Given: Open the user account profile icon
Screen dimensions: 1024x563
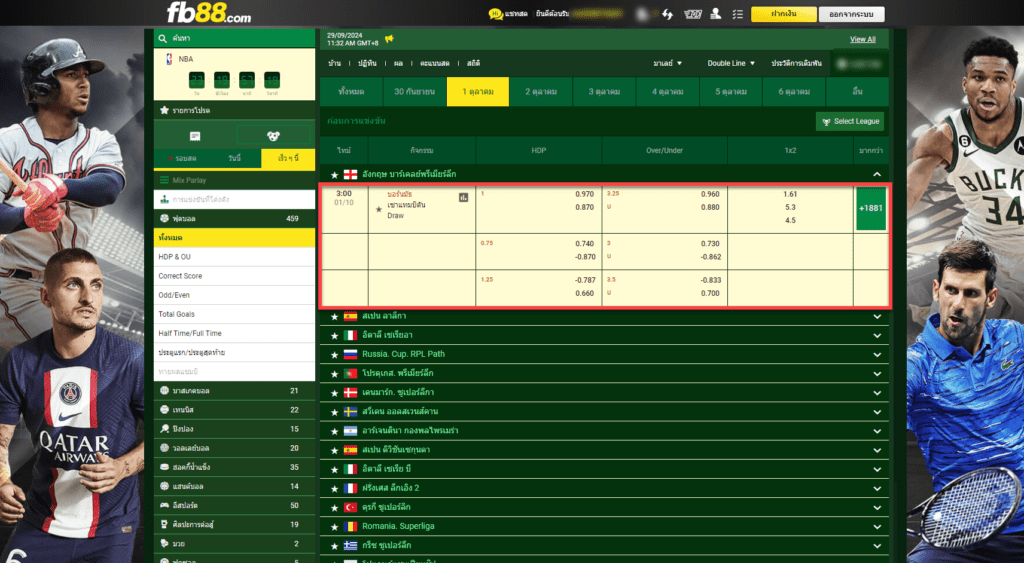Looking at the screenshot, I should click(x=716, y=14).
